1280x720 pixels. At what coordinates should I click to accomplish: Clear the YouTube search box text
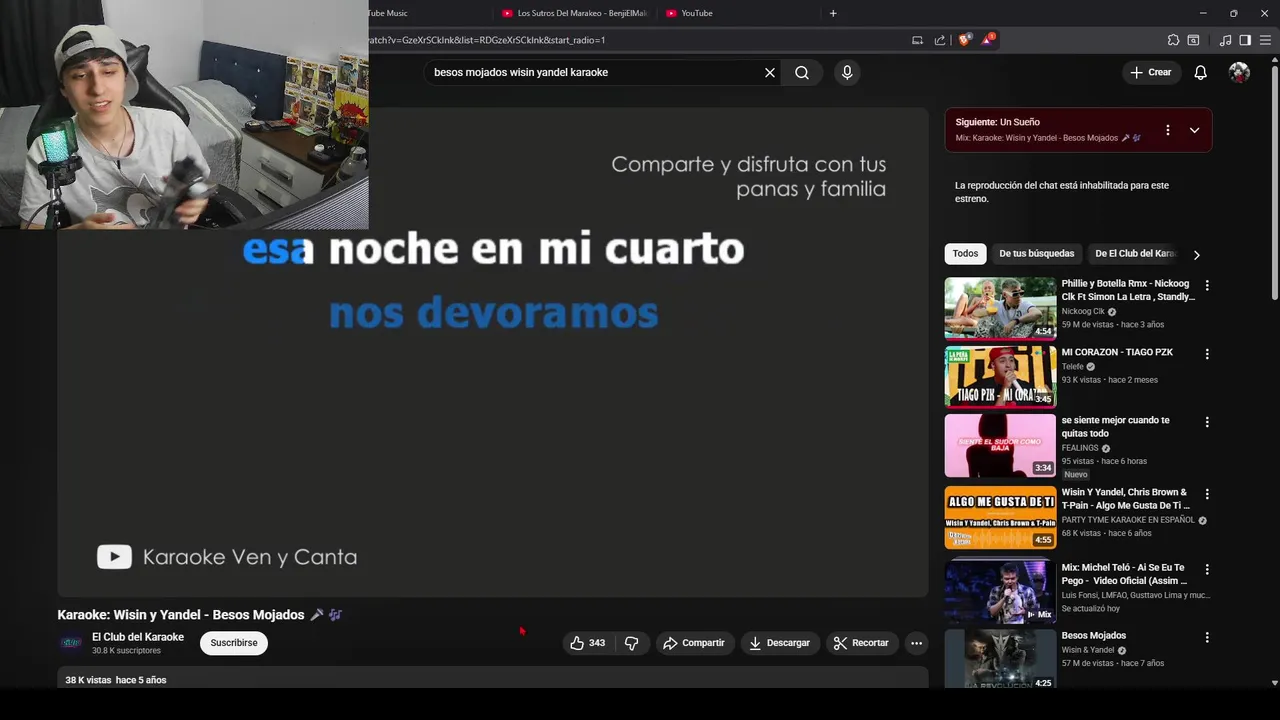click(x=770, y=72)
